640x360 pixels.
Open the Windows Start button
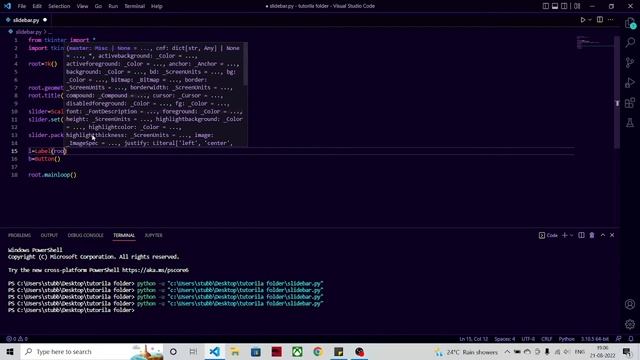coord(10,351)
